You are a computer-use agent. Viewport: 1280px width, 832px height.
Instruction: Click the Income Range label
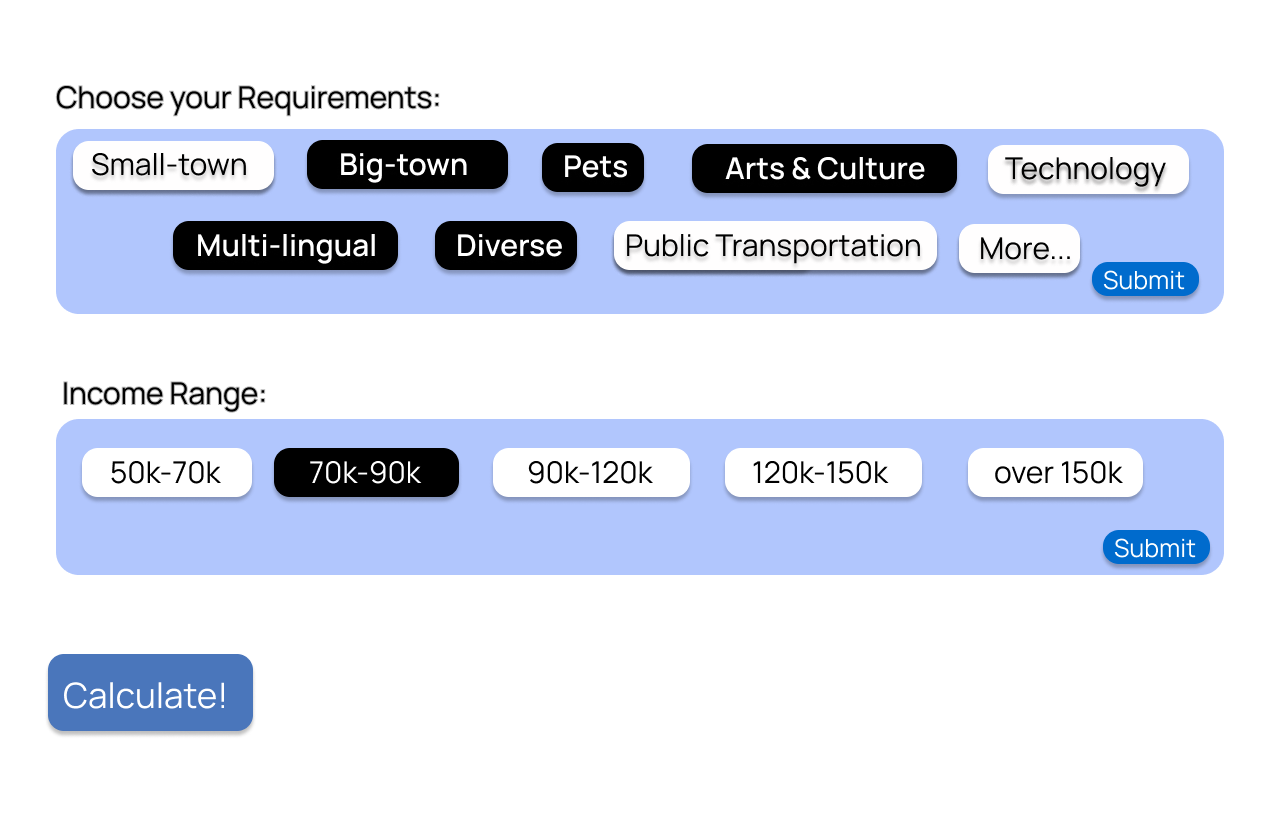click(x=164, y=394)
